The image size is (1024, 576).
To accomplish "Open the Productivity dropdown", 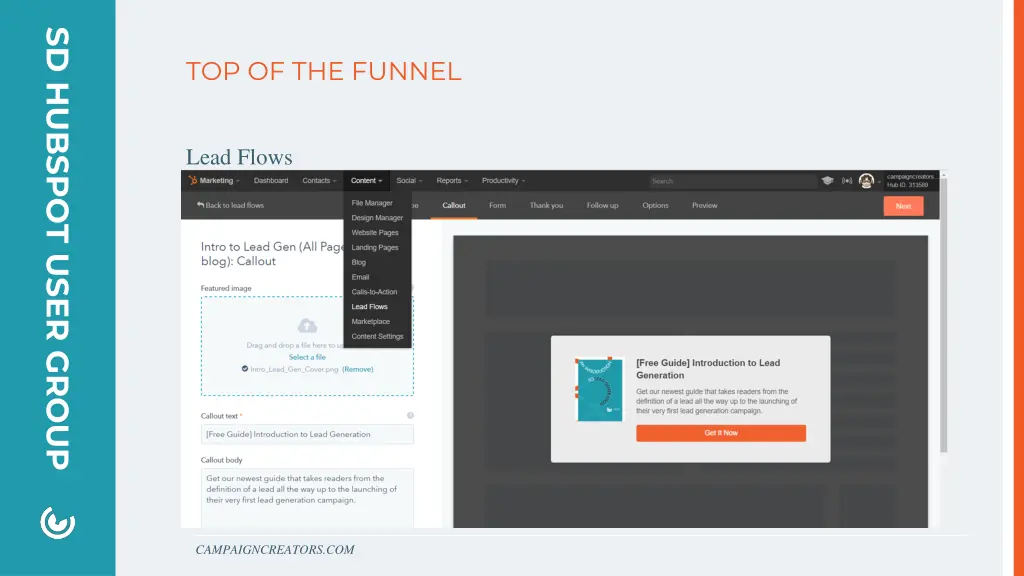I will (x=504, y=181).
